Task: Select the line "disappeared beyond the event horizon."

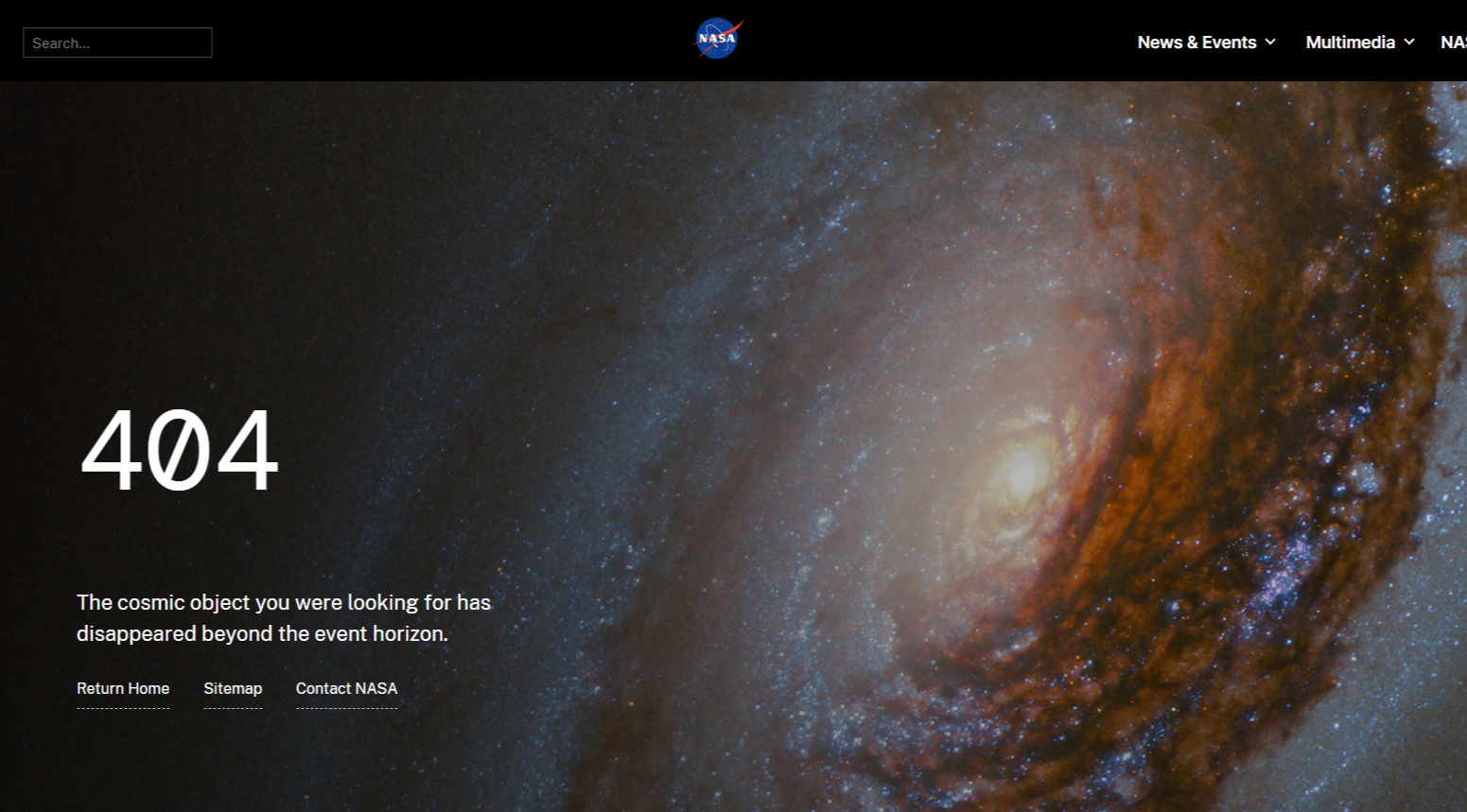Action: pos(262,633)
